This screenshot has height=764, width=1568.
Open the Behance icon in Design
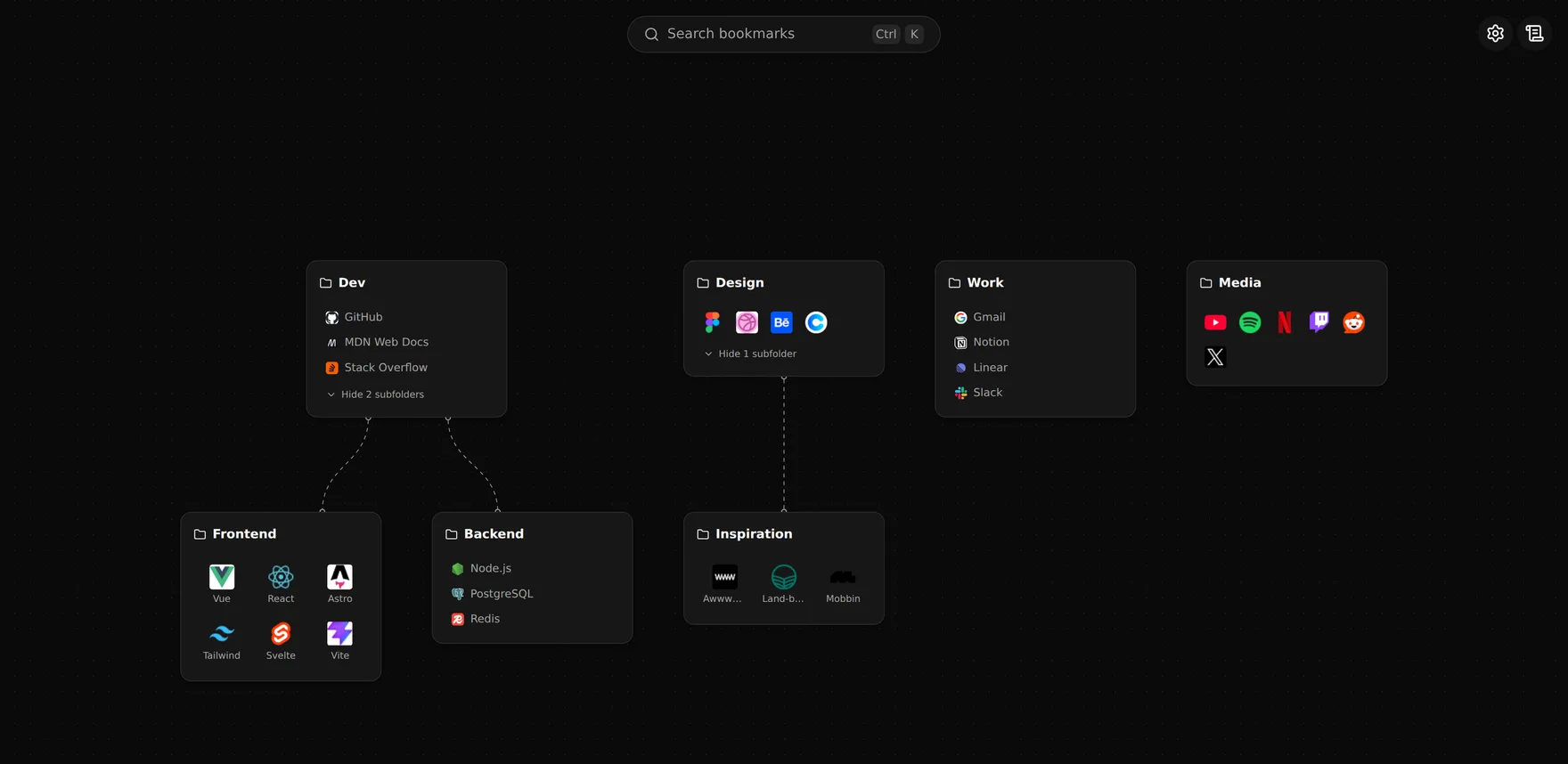(x=781, y=322)
